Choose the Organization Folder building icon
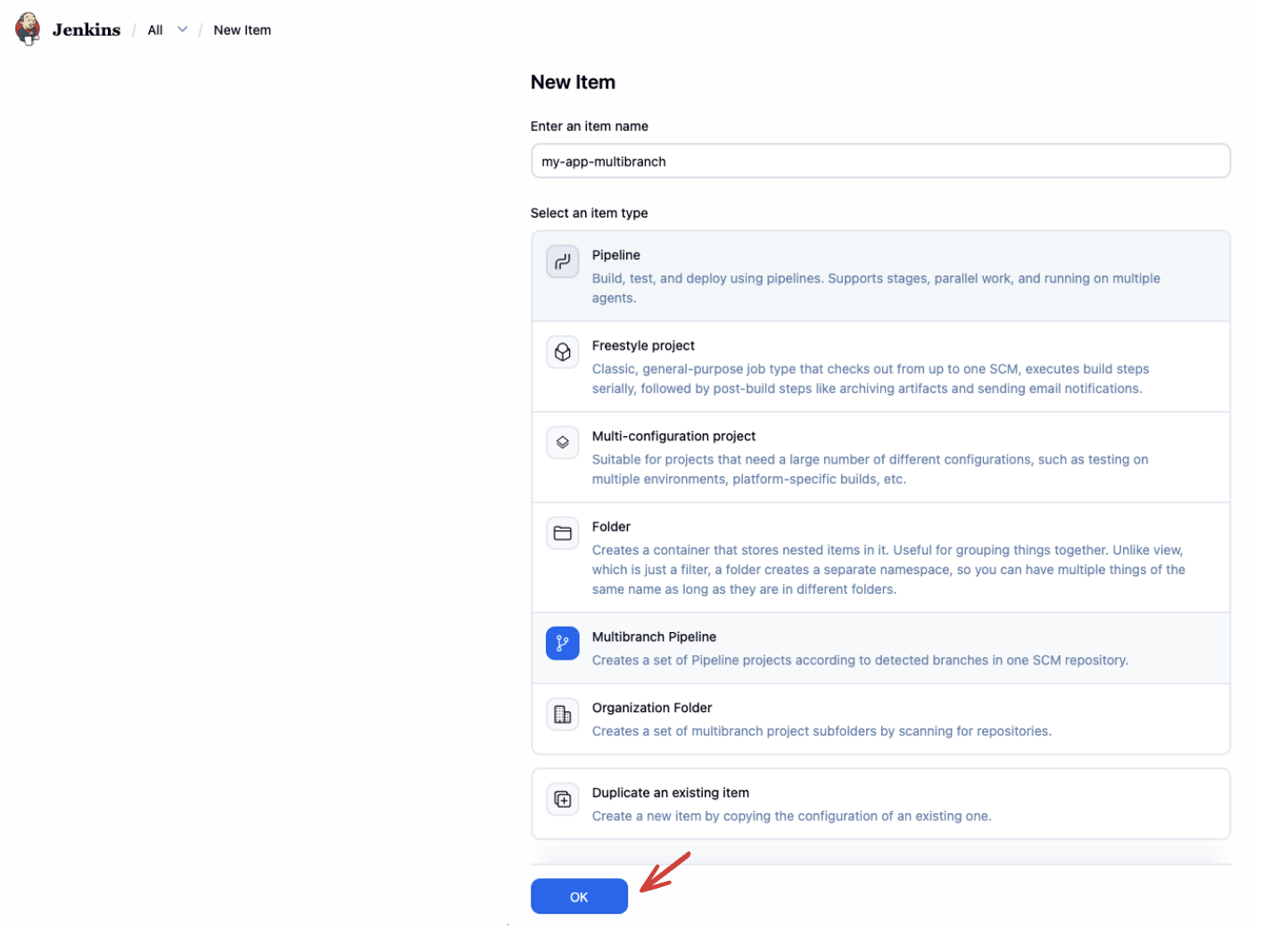Viewport: 1288px width, 929px height. (x=562, y=714)
